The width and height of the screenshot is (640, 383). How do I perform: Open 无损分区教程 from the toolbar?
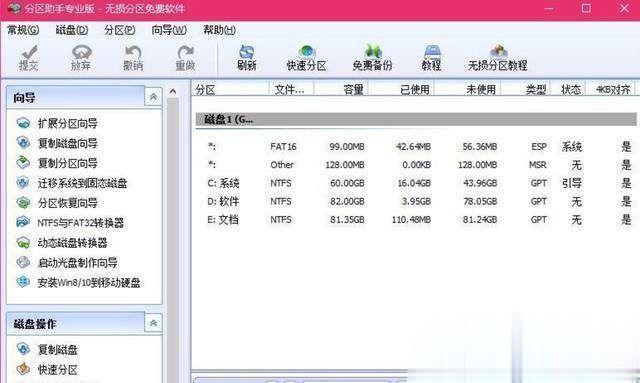pyautogui.click(x=498, y=58)
